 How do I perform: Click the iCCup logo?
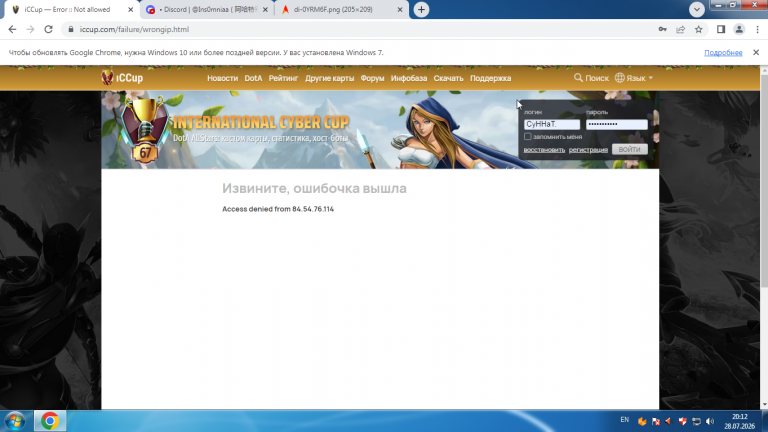coord(122,77)
